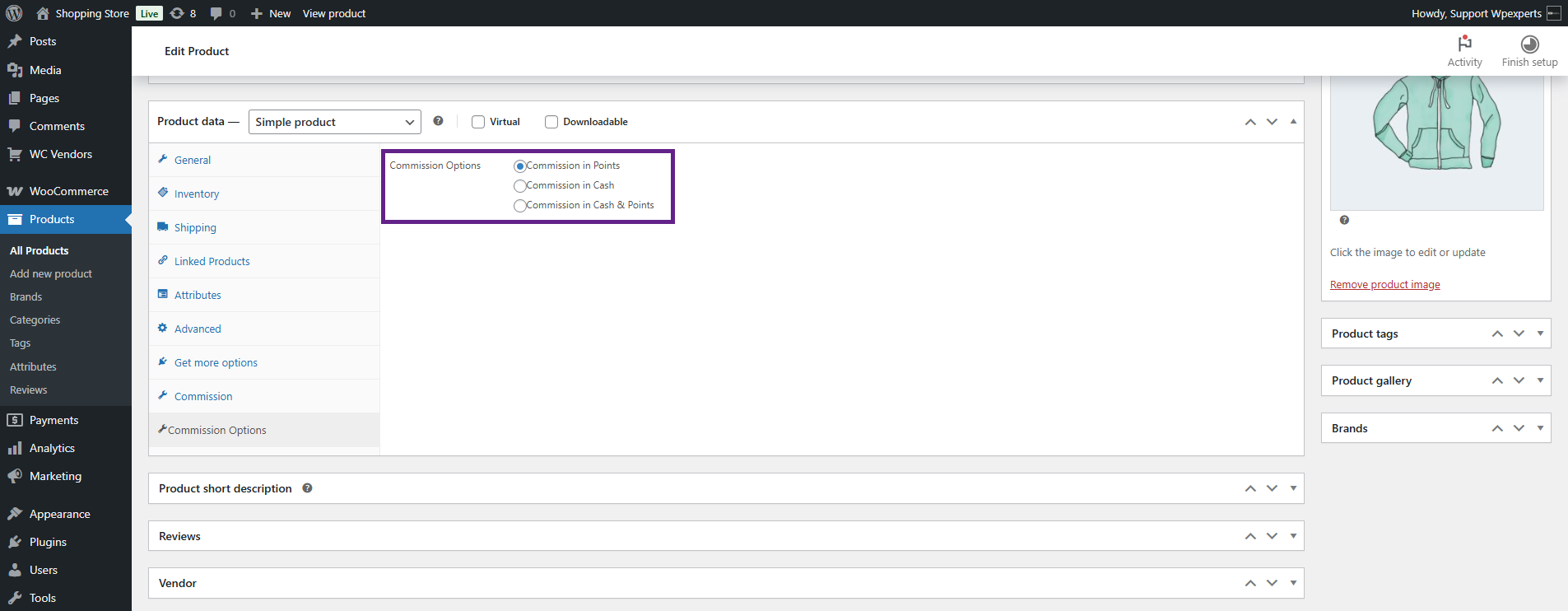Enable the Virtual checkbox
Screen dimensions: 1568x611
[x=478, y=122]
